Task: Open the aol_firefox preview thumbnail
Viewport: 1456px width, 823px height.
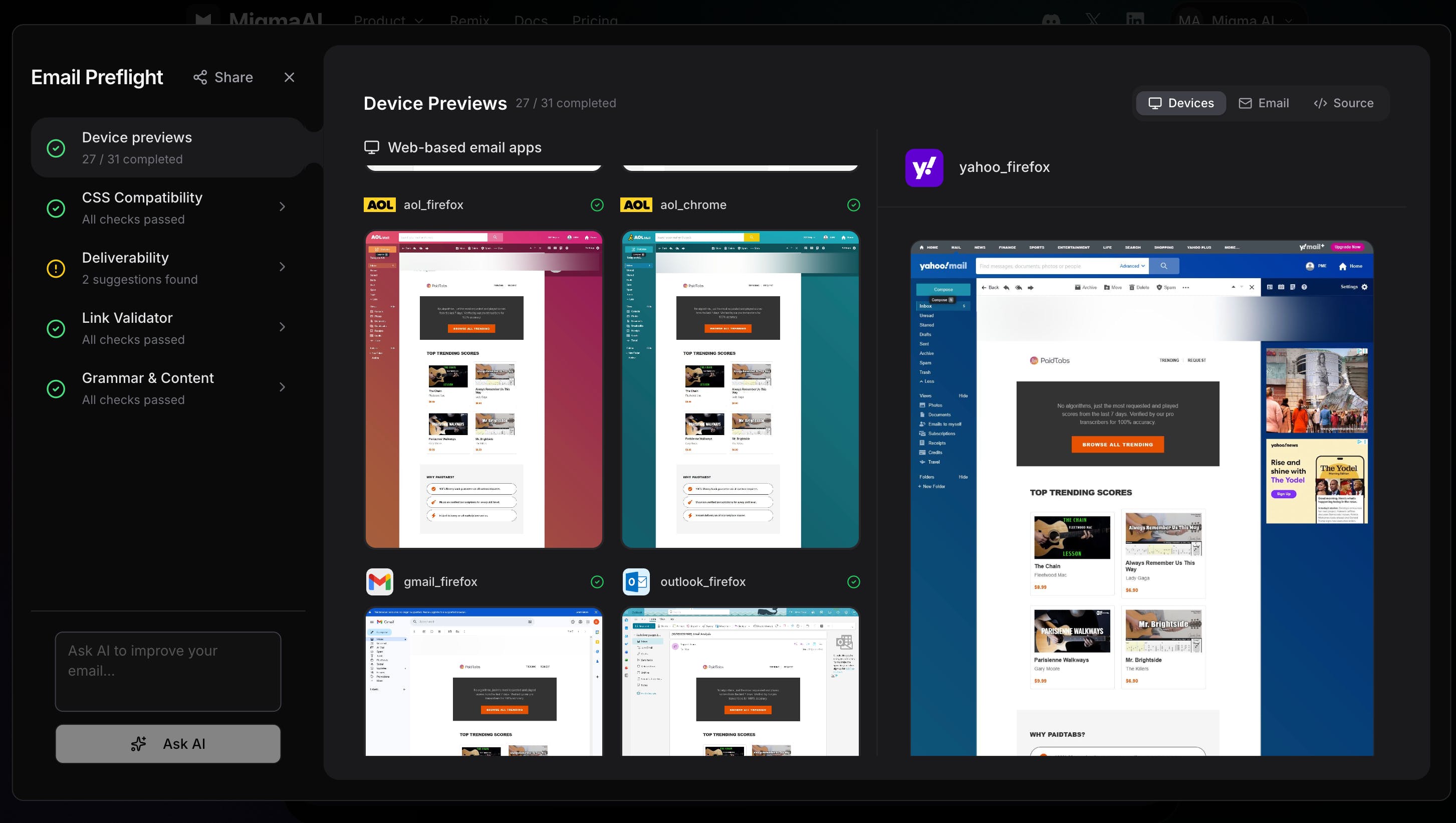Action: pyautogui.click(x=484, y=389)
